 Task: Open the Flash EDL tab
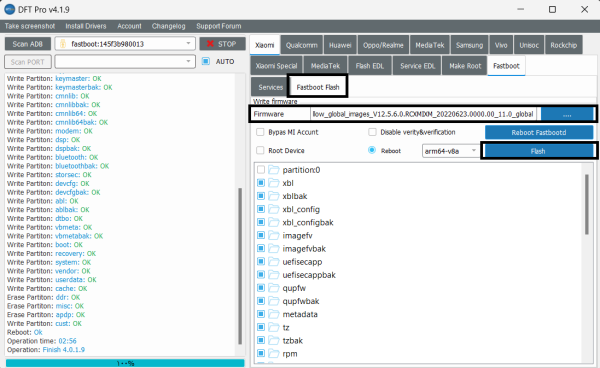click(369, 66)
